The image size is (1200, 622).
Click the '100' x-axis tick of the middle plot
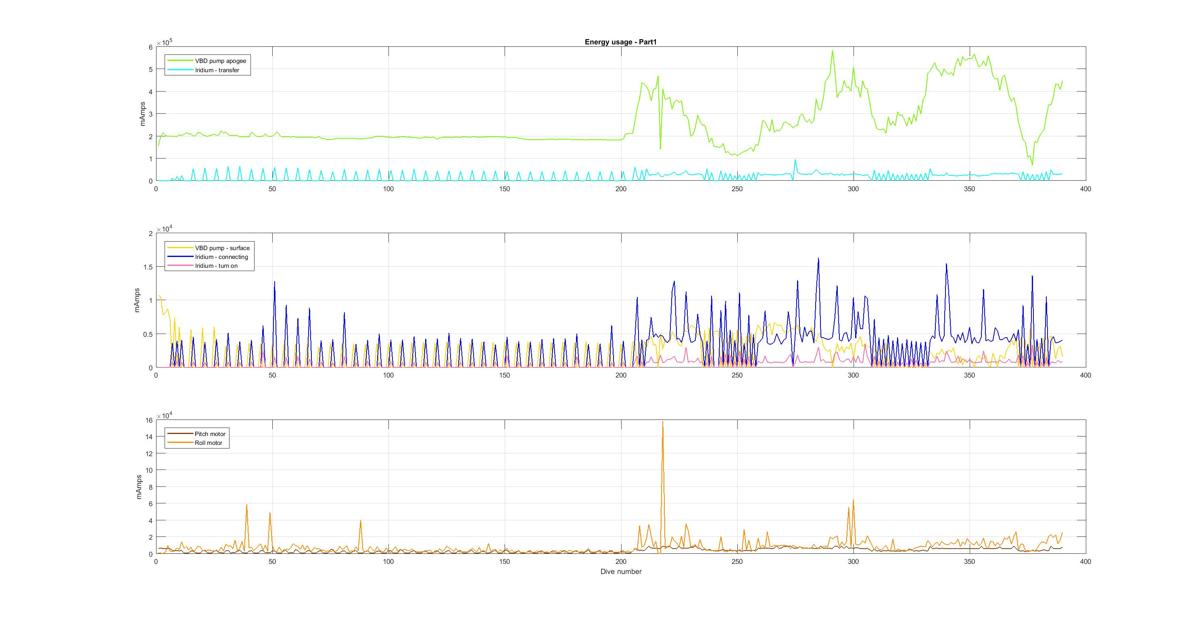tap(389, 375)
